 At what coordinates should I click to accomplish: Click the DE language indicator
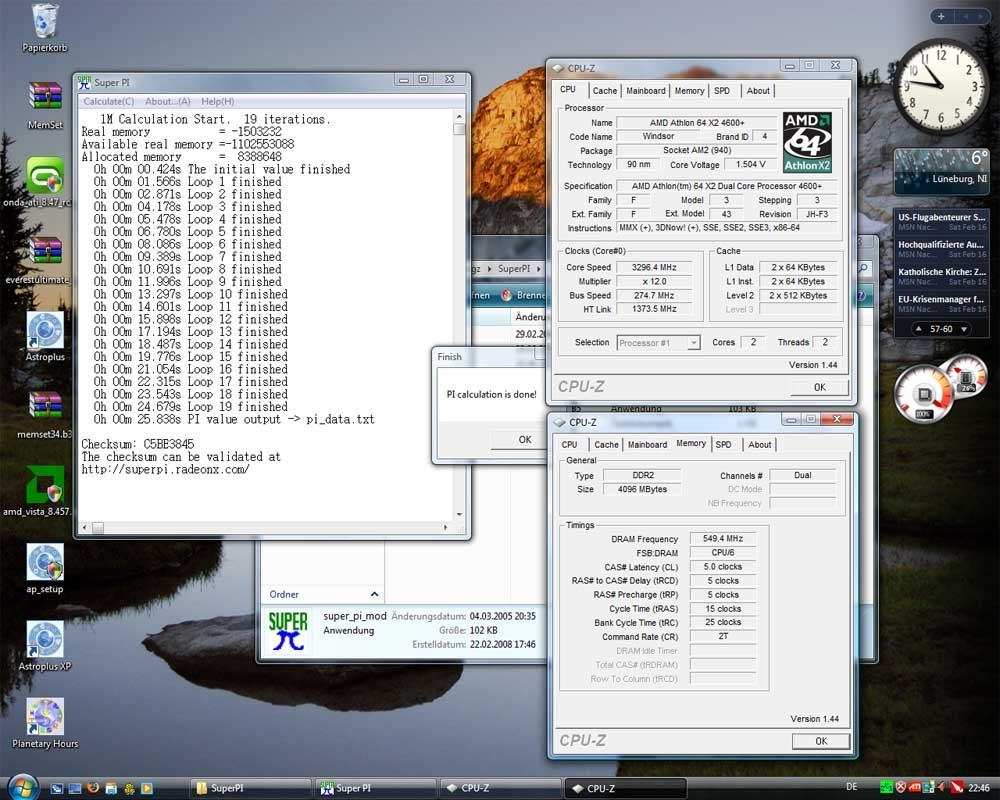(x=851, y=787)
